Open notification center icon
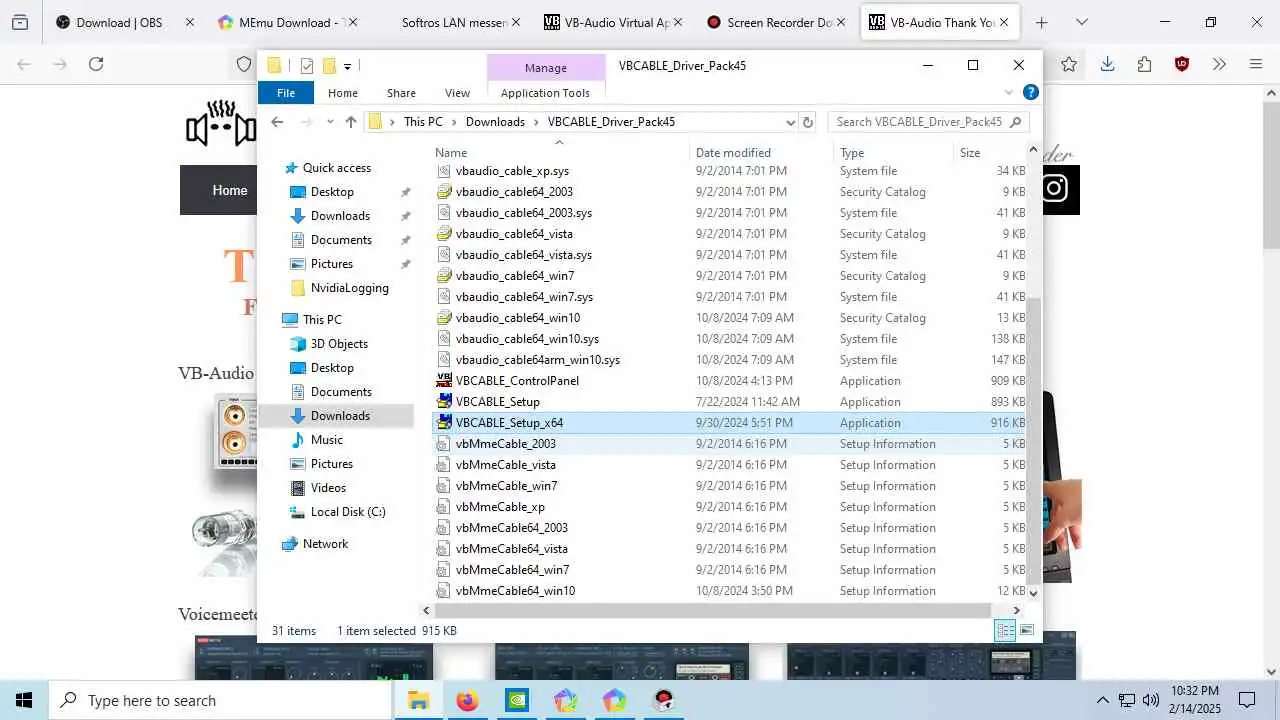The image size is (1280, 720). [1247, 700]
